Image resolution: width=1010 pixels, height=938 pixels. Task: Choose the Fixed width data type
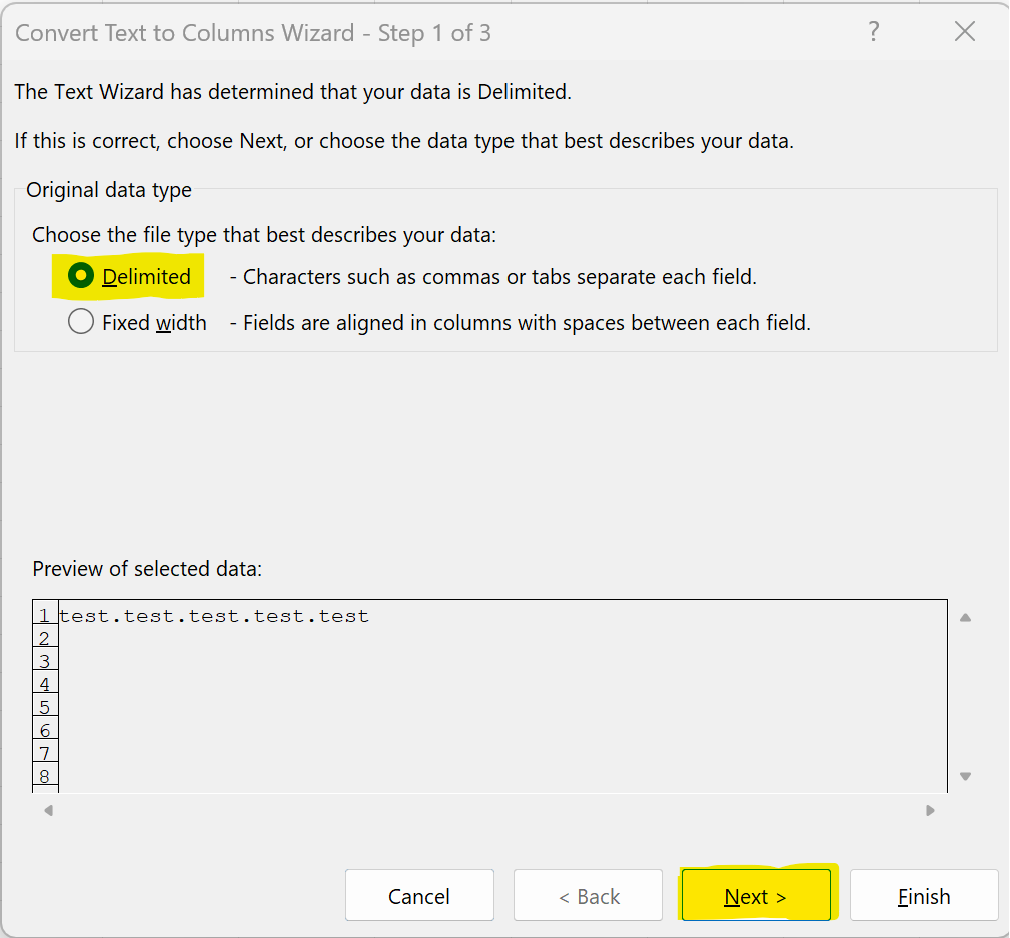82,322
